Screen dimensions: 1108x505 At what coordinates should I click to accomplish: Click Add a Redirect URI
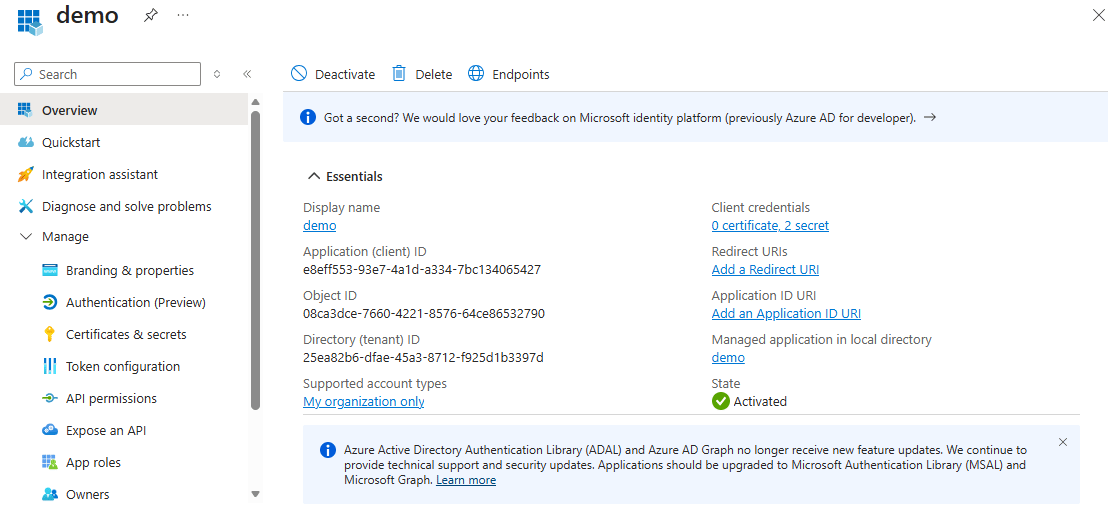(x=765, y=270)
